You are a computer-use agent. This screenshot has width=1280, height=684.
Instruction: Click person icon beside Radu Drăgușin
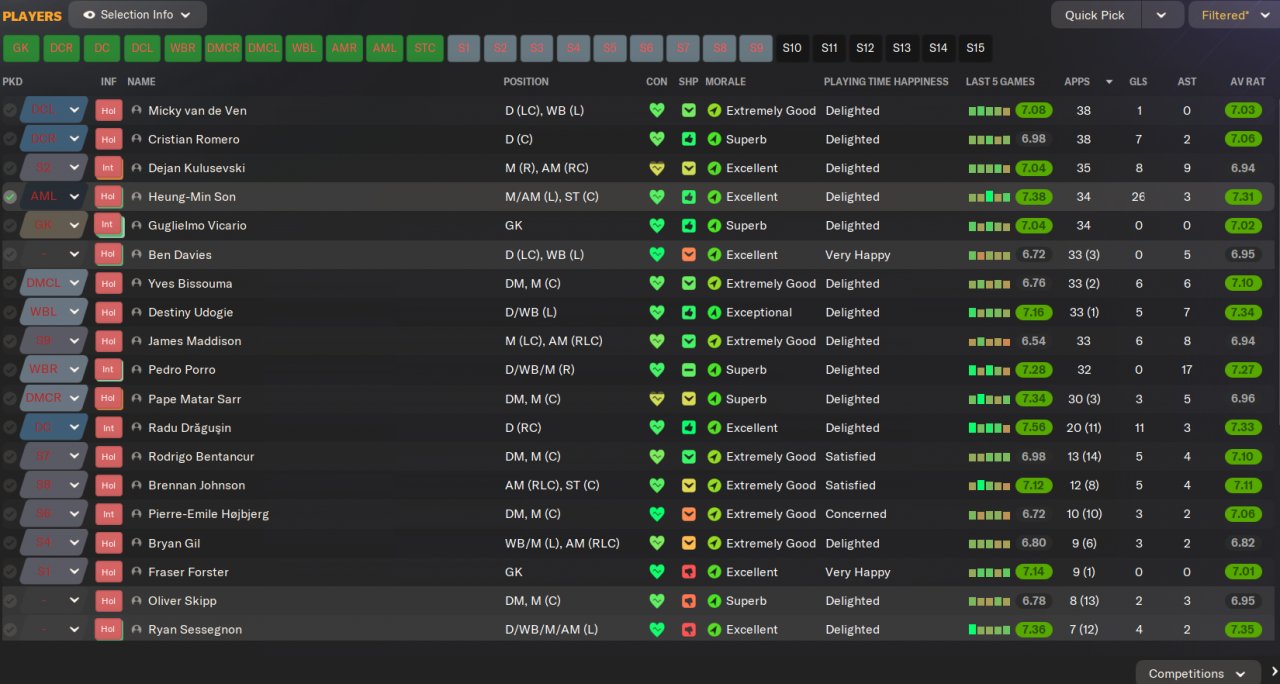137,427
